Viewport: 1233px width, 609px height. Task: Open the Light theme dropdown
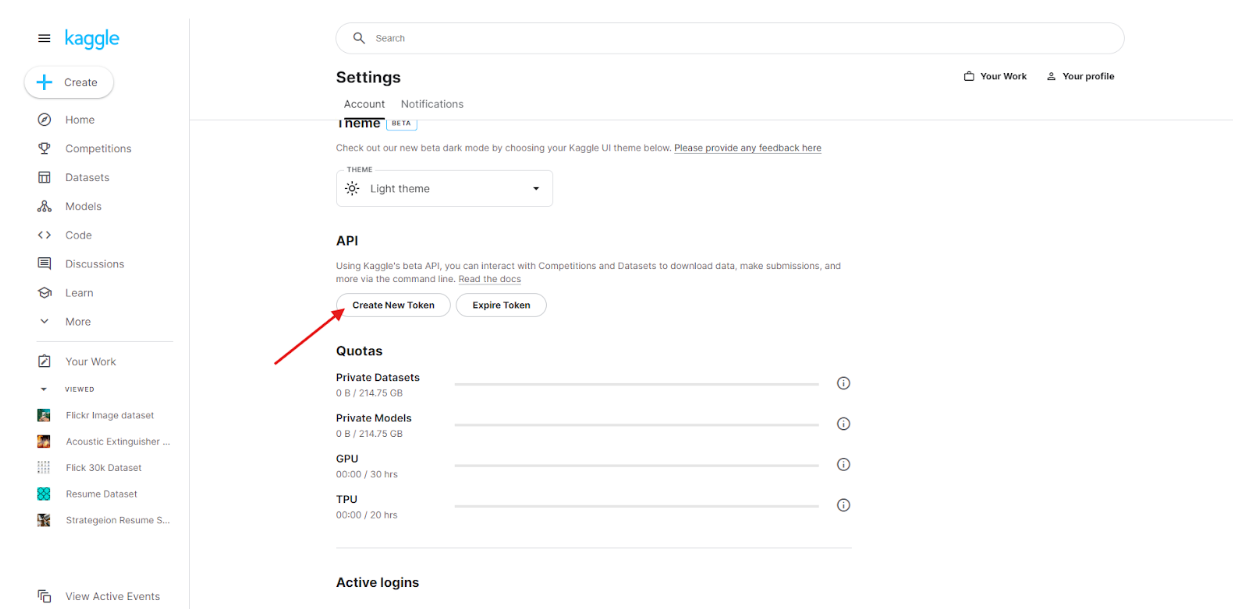(444, 189)
